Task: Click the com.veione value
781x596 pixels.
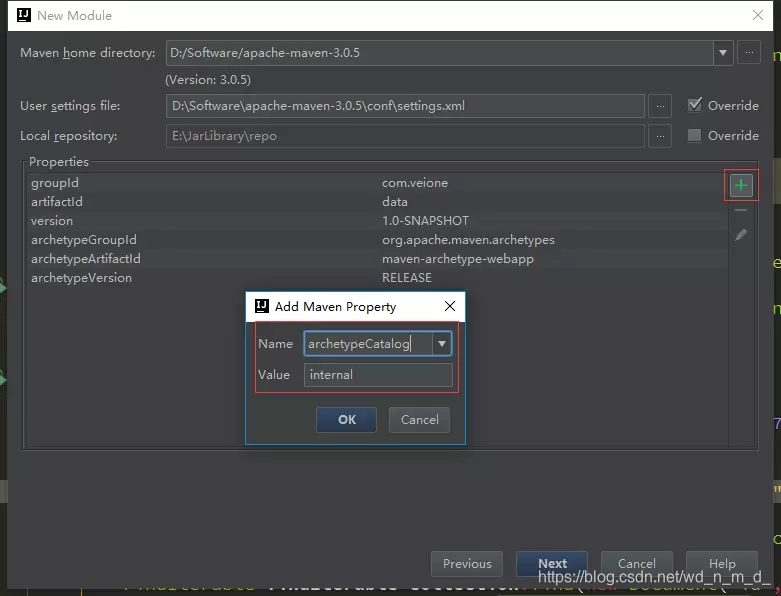Action: coord(415,183)
